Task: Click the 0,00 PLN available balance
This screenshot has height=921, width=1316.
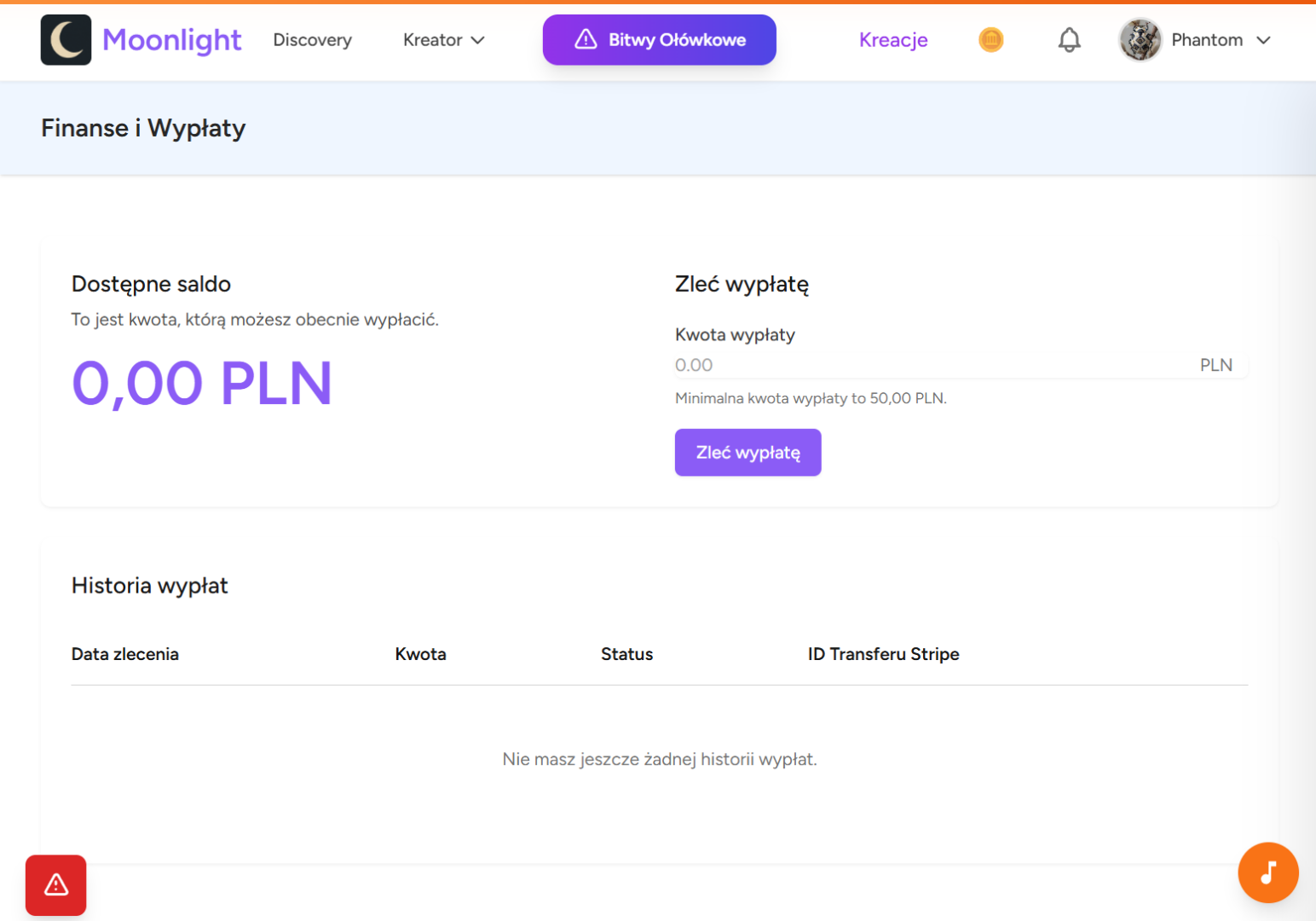Action: pos(202,383)
